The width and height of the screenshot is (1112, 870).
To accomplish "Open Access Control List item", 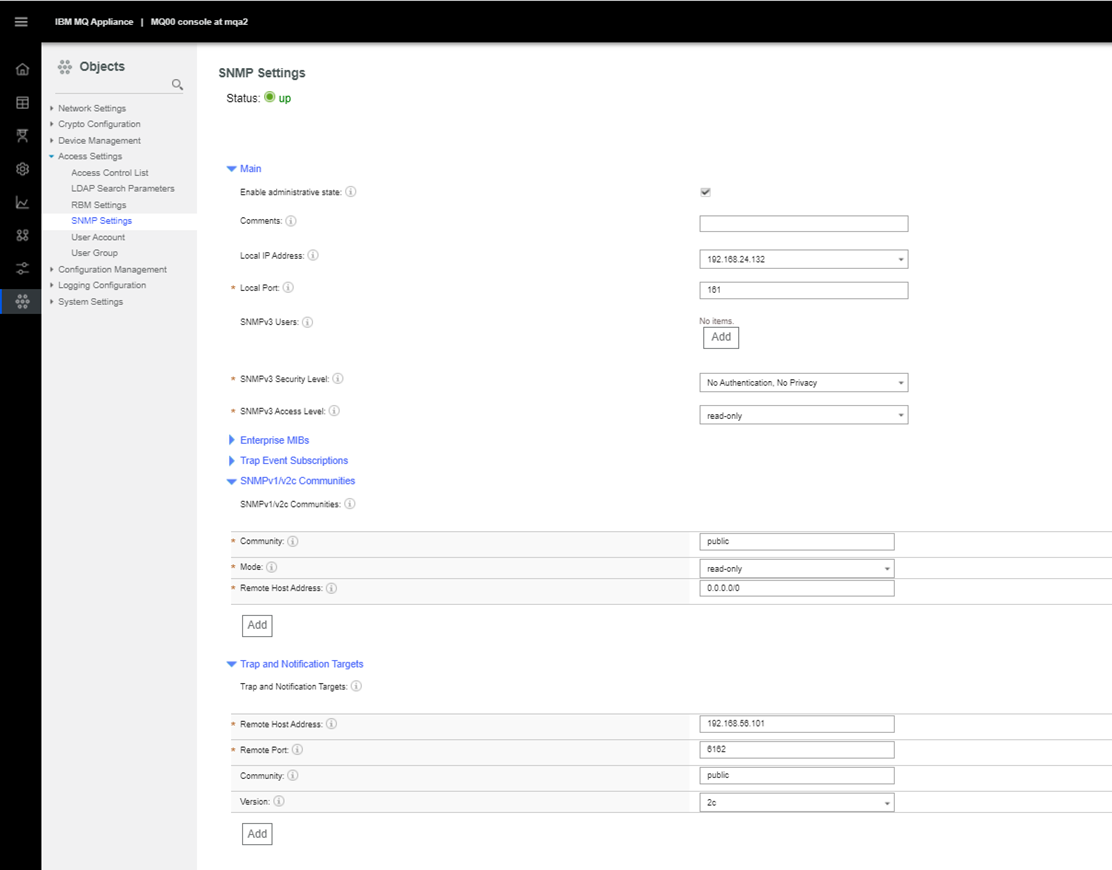I will tap(110, 172).
